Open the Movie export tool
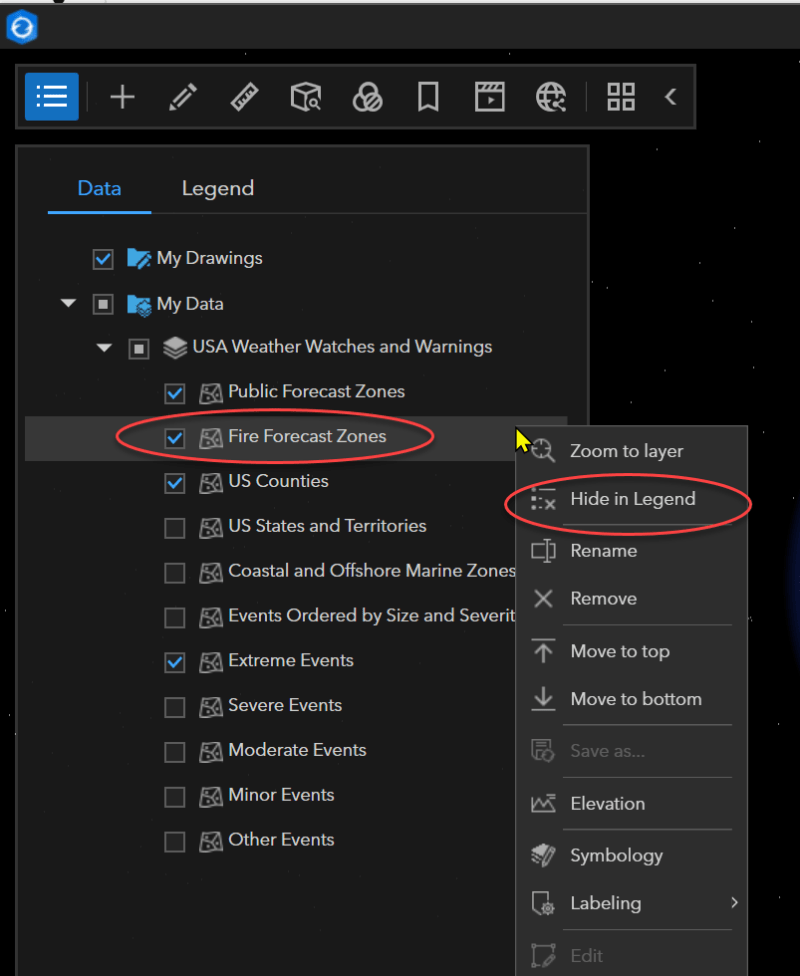This screenshot has width=800, height=976. pos(489,97)
